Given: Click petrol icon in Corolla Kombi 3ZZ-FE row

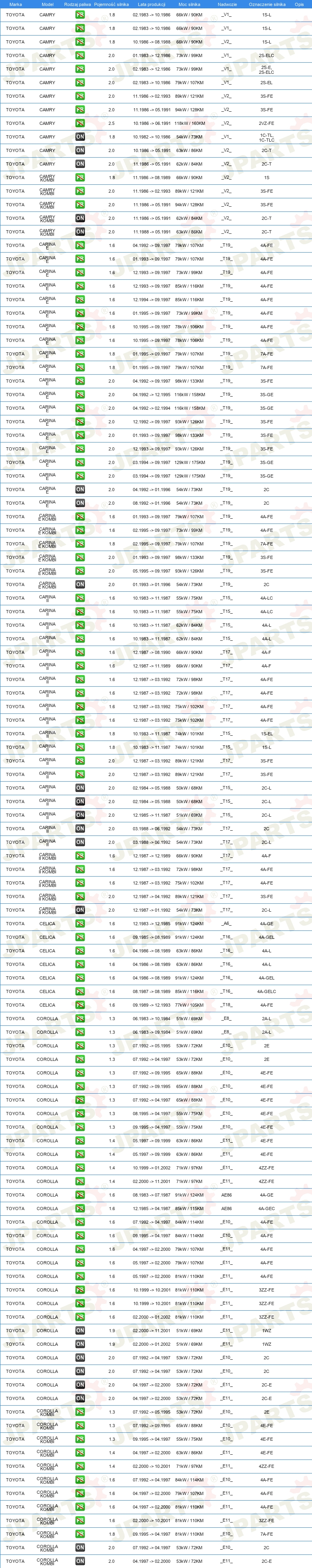Looking at the screenshot, I should click(x=80, y=1521).
